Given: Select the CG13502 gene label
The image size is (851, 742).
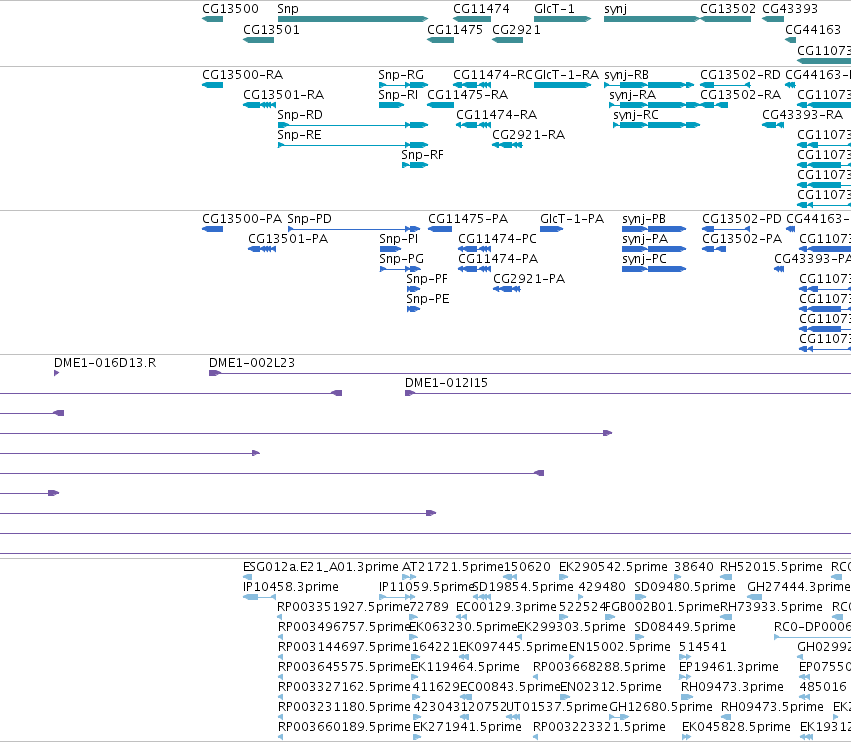Looking at the screenshot, I should [728, 9].
